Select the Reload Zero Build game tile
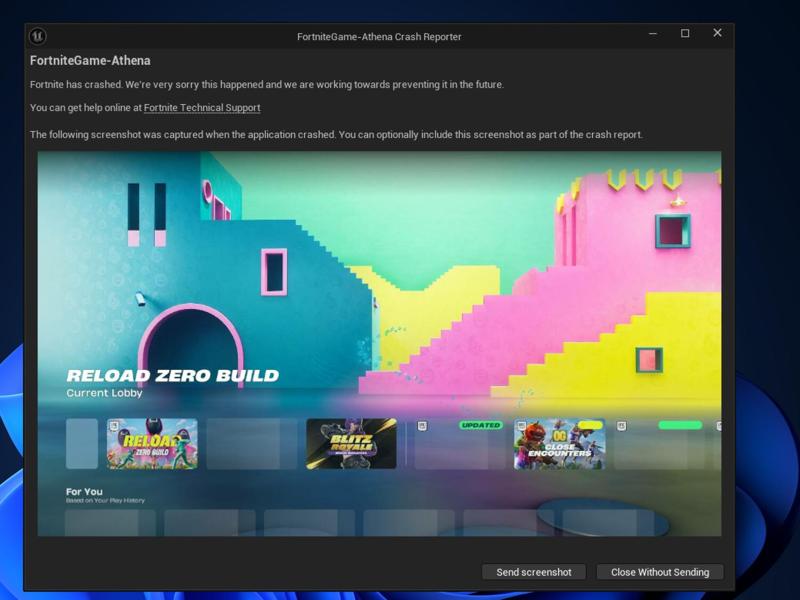The height and width of the screenshot is (600, 800). [x=152, y=444]
